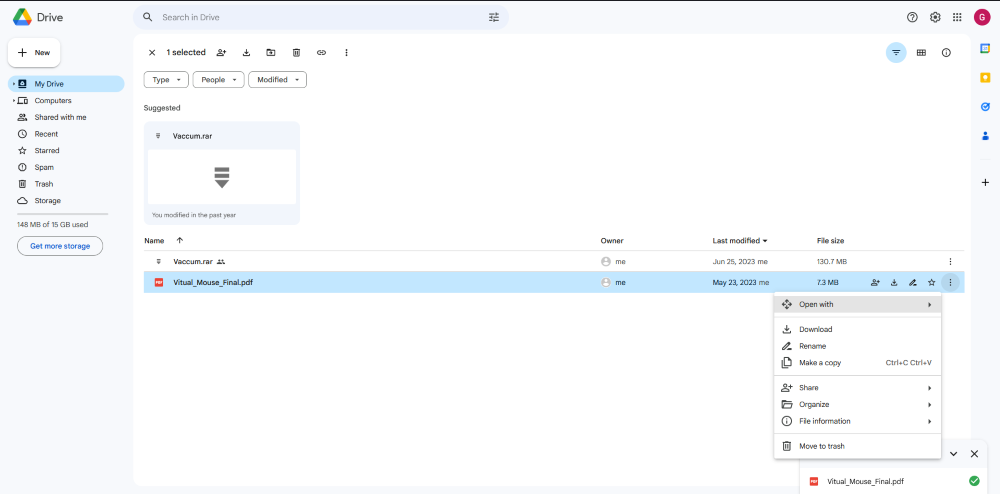This screenshot has height=494, width=1000.
Task: Open Google Calendar side panel icon
Action: [x=985, y=48]
